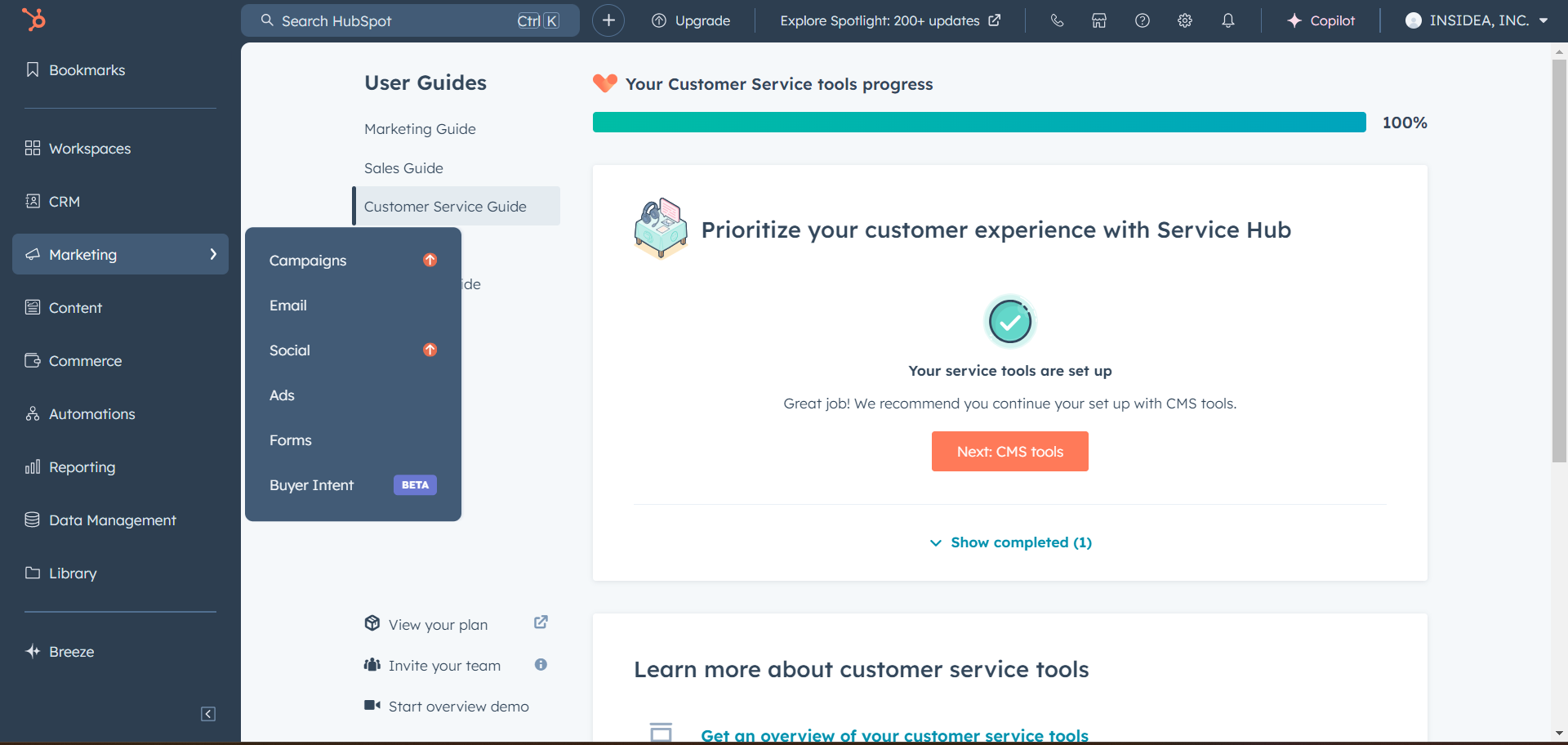Click the View your plan link
The height and width of the screenshot is (745, 1568).
click(x=438, y=625)
